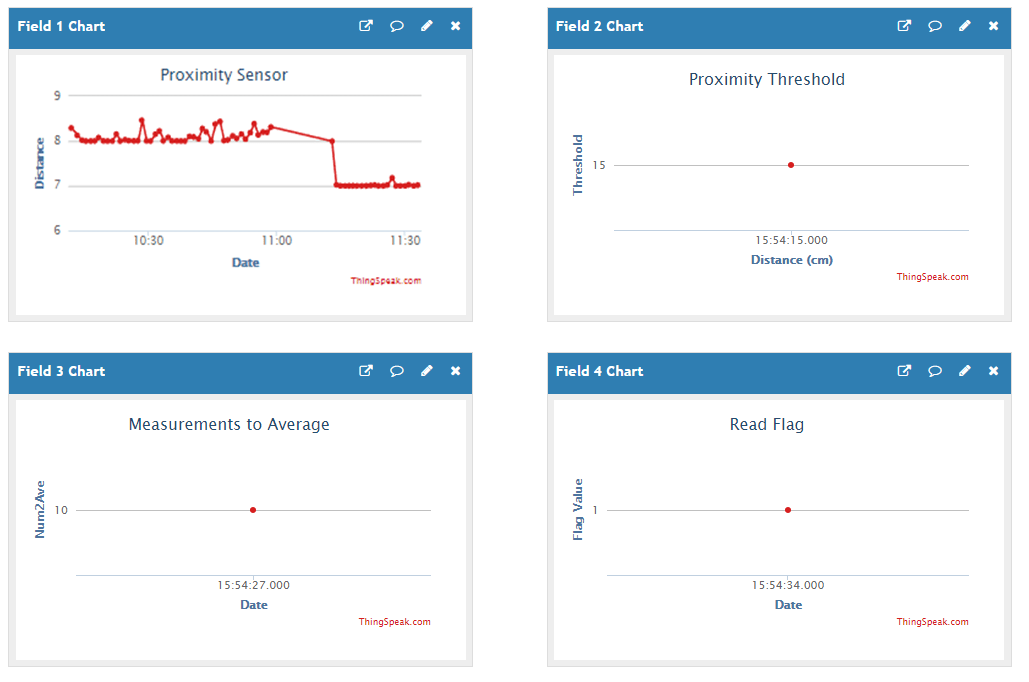Open Field 4 Chart in new window
1029x682 pixels.
(904, 371)
